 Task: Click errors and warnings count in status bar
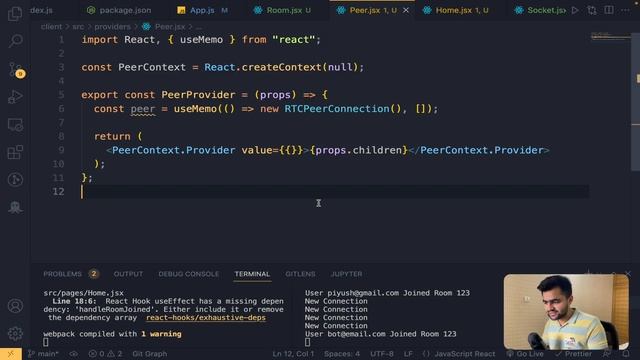[x=105, y=354]
